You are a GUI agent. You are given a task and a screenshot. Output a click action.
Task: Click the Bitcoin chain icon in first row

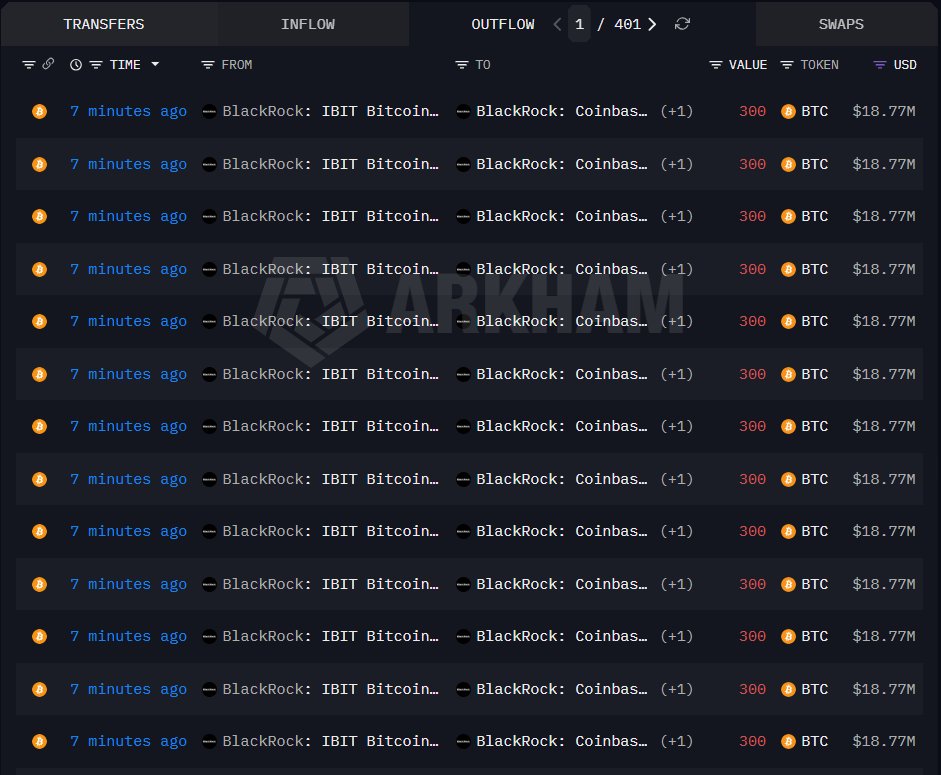pos(40,111)
